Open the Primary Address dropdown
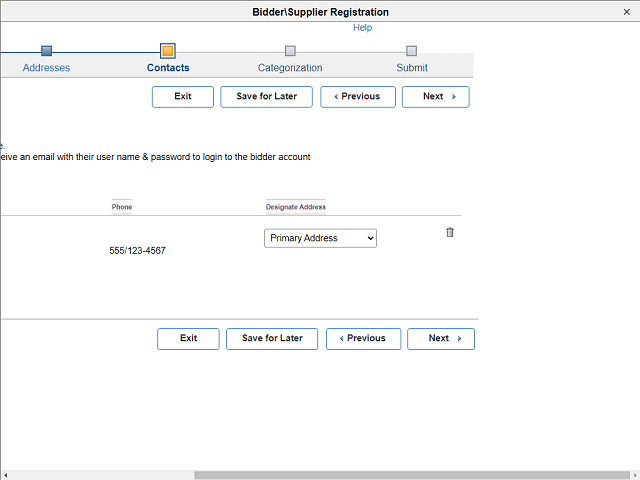The height and width of the screenshot is (480, 640). 320,238
